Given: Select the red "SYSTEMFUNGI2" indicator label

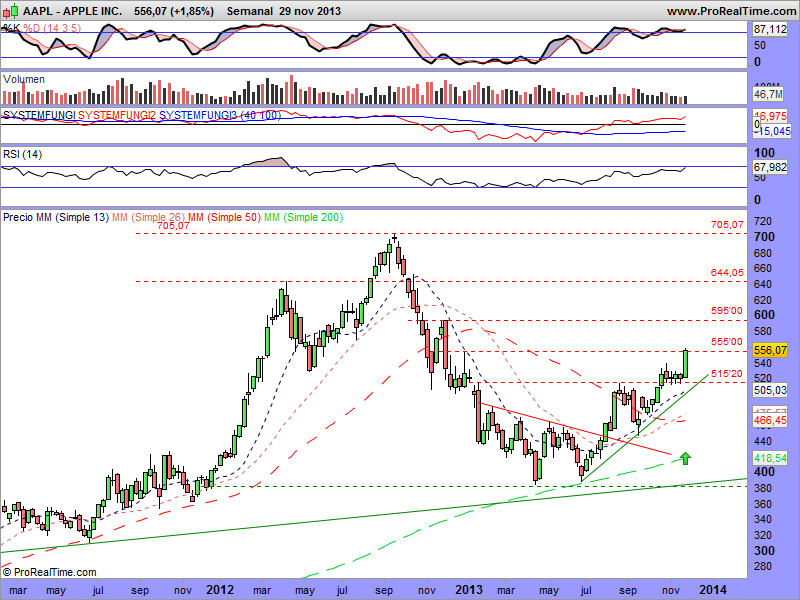Looking at the screenshot, I should [117, 115].
